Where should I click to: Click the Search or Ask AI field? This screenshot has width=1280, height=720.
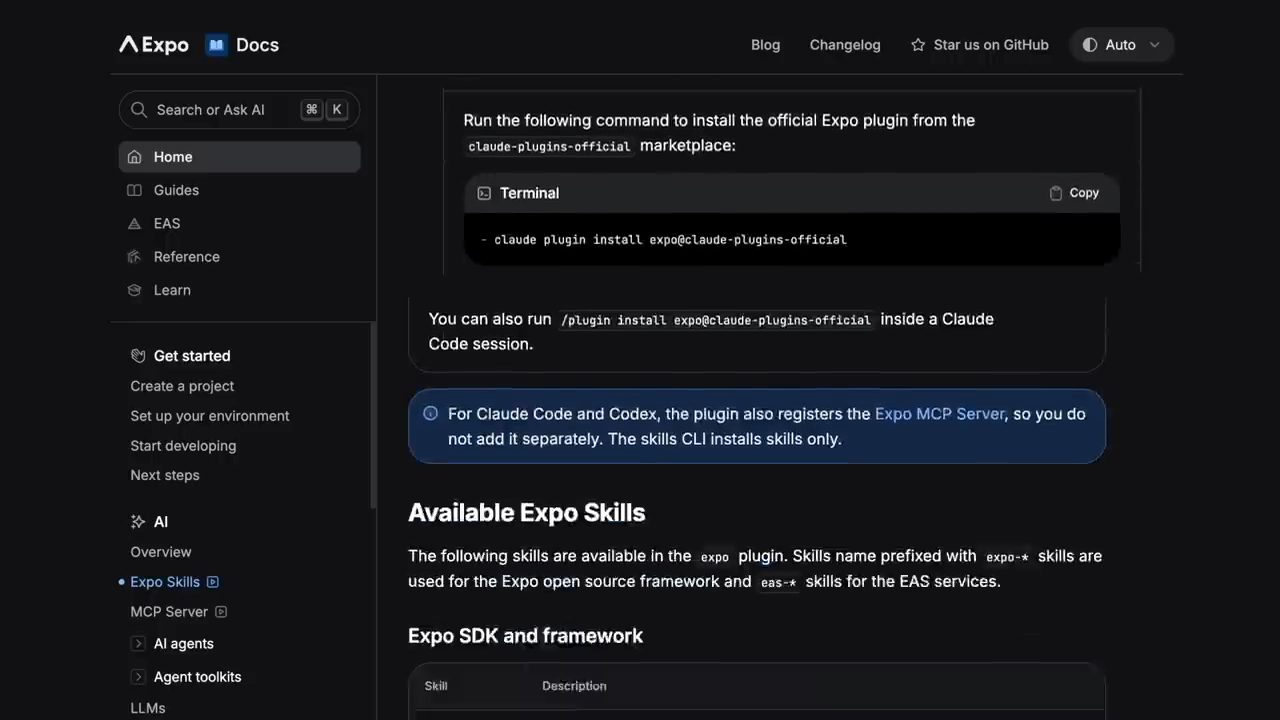pos(240,110)
